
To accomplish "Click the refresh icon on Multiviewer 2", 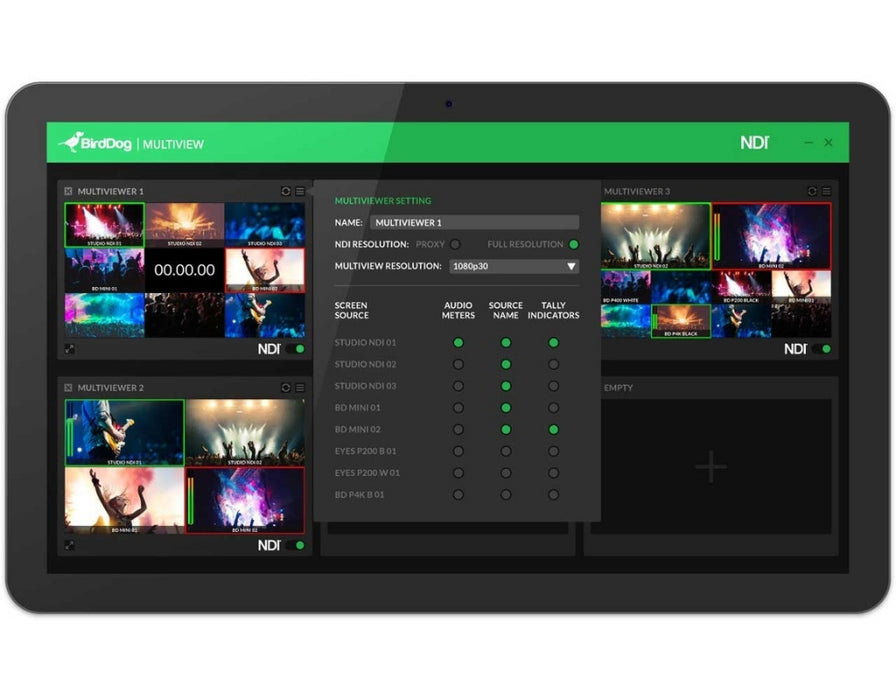I will pyautogui.click(x=286, y=387).
